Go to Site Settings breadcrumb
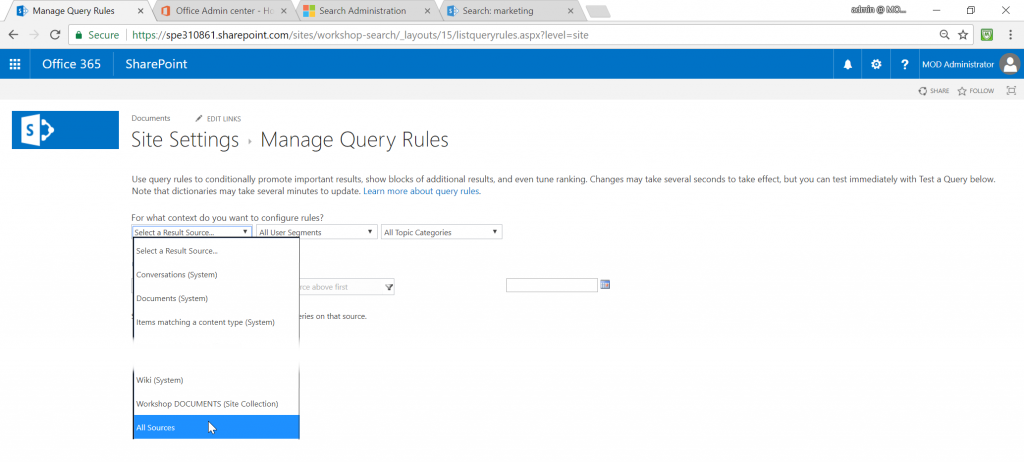The height and width of the screenshot is (462, 1024). point(185,140)
